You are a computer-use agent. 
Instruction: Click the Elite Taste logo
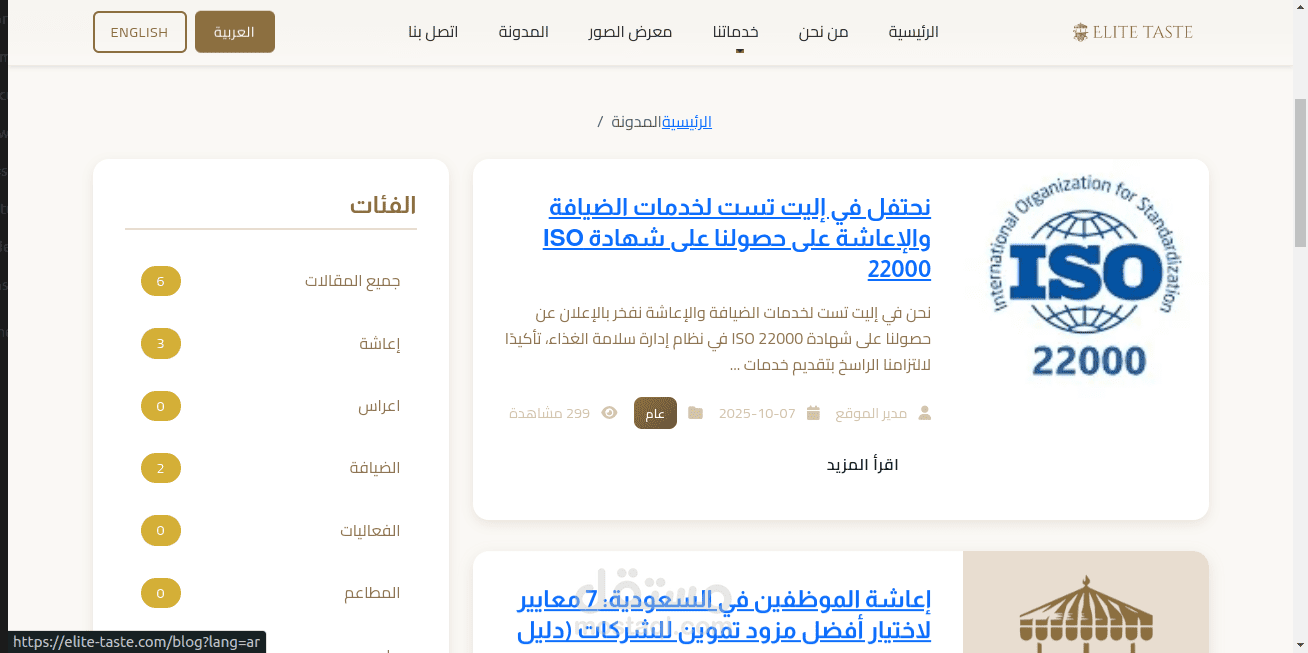(1133, 32)
